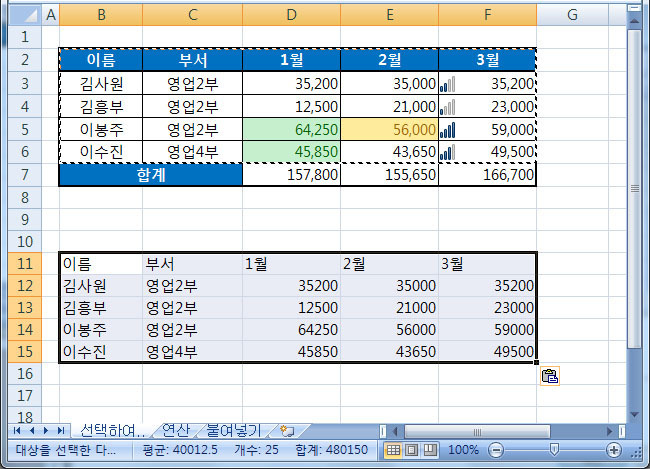Image resolution: width=650 pixels, height=469 pixels.
Task: Select column B header
Action: pos(101,15)
